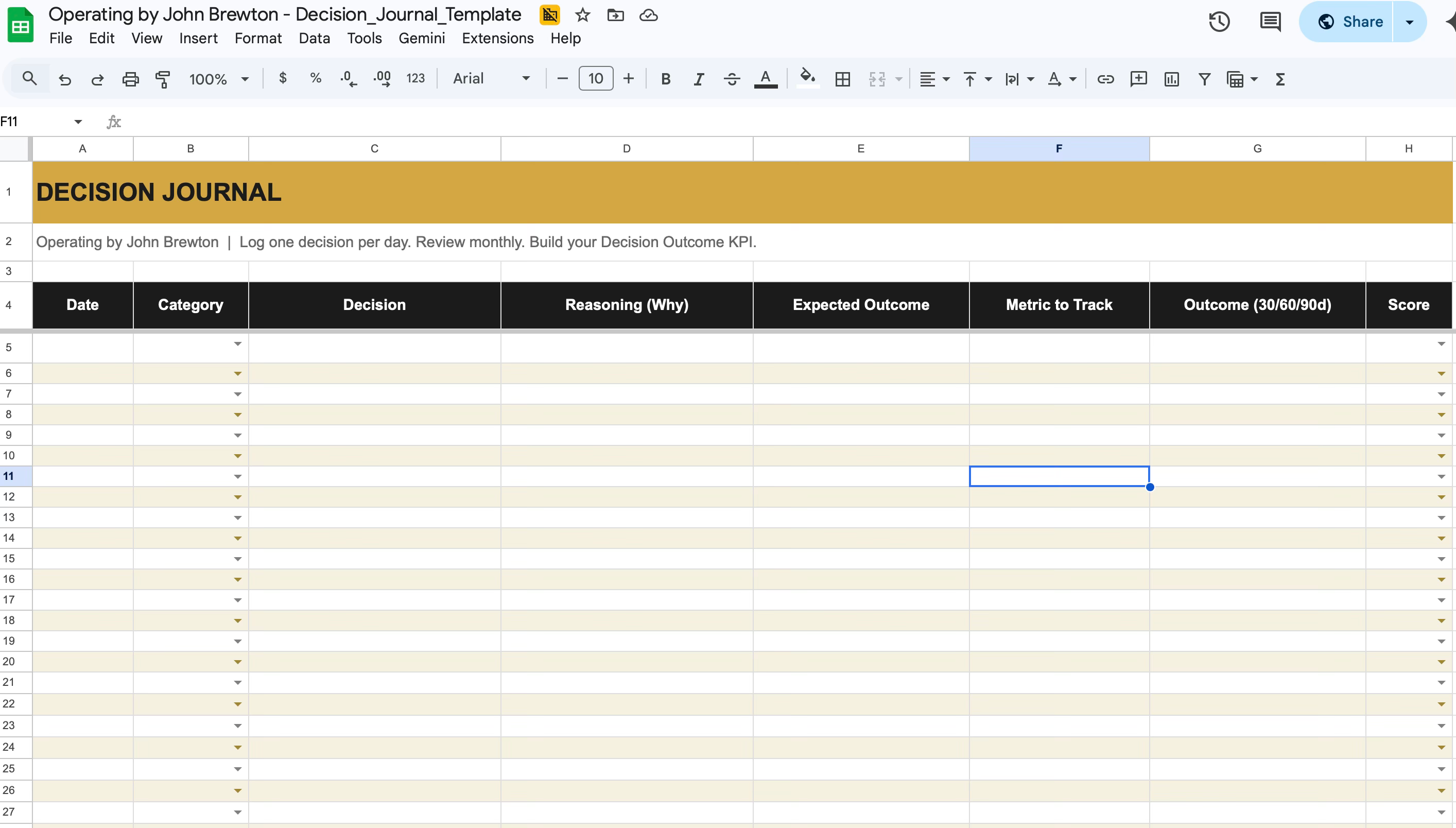Open the Arial font dropdown
The image size is (1456, 828).
491,78
